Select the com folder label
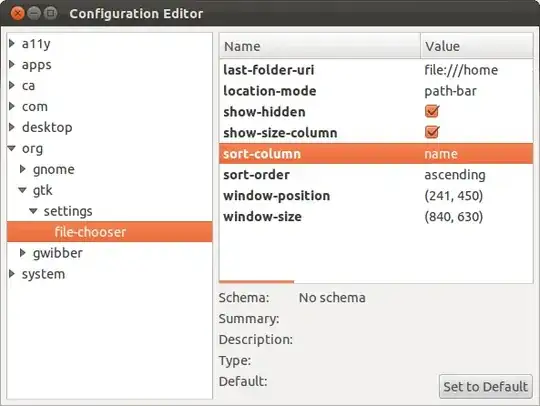 click(x=35, y=107)
